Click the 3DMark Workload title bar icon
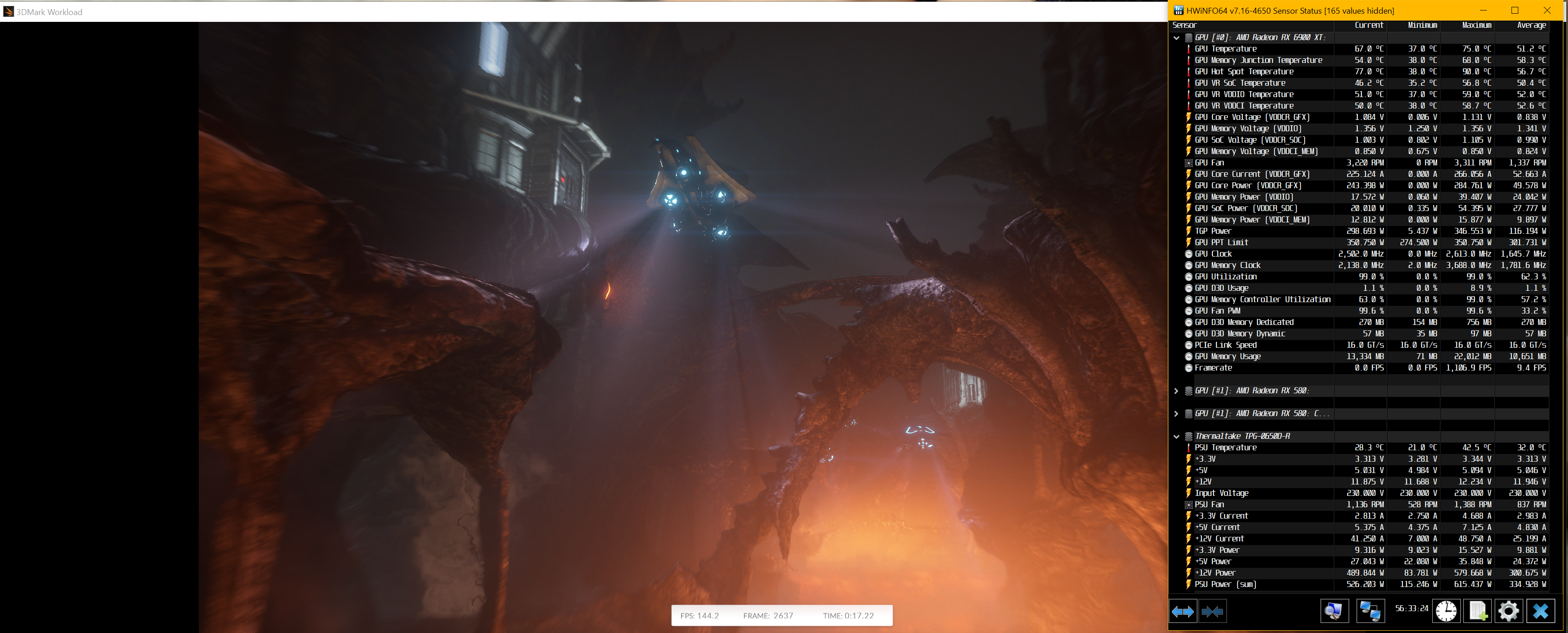This screenshot has height=633, width=1568. [9, 11]
